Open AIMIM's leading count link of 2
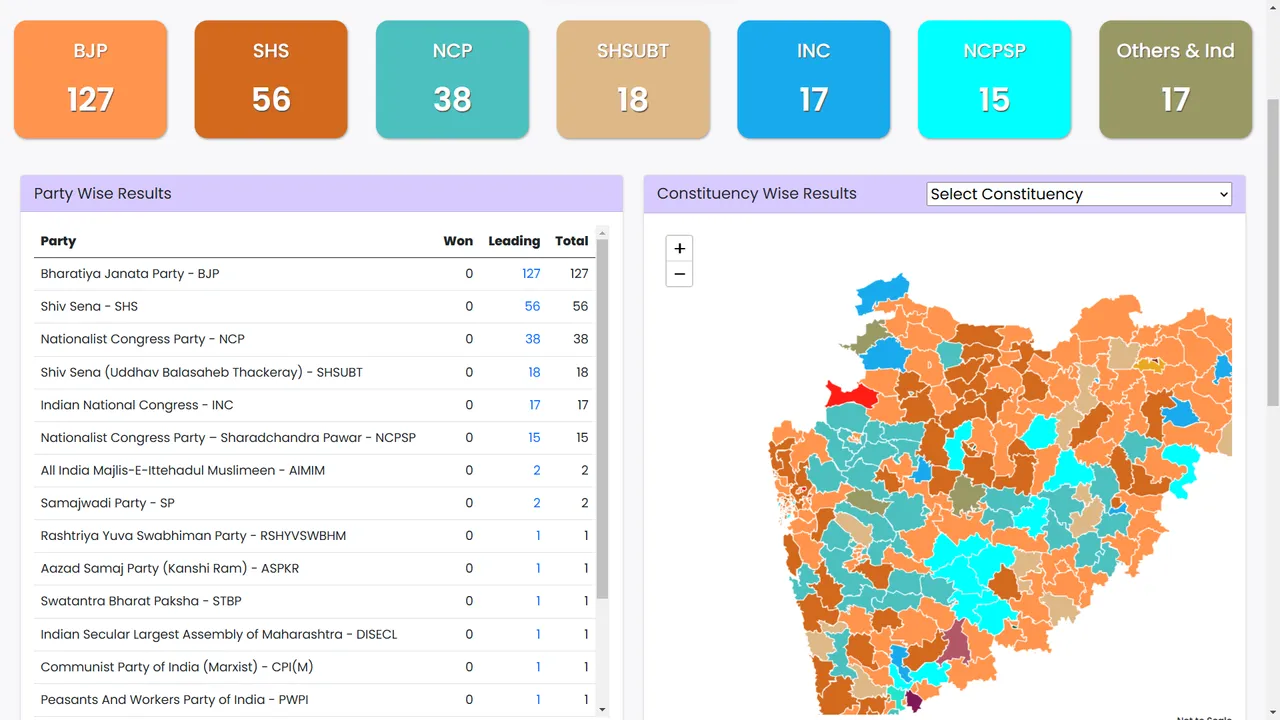 pyautogui.click(x=537, y=470)
